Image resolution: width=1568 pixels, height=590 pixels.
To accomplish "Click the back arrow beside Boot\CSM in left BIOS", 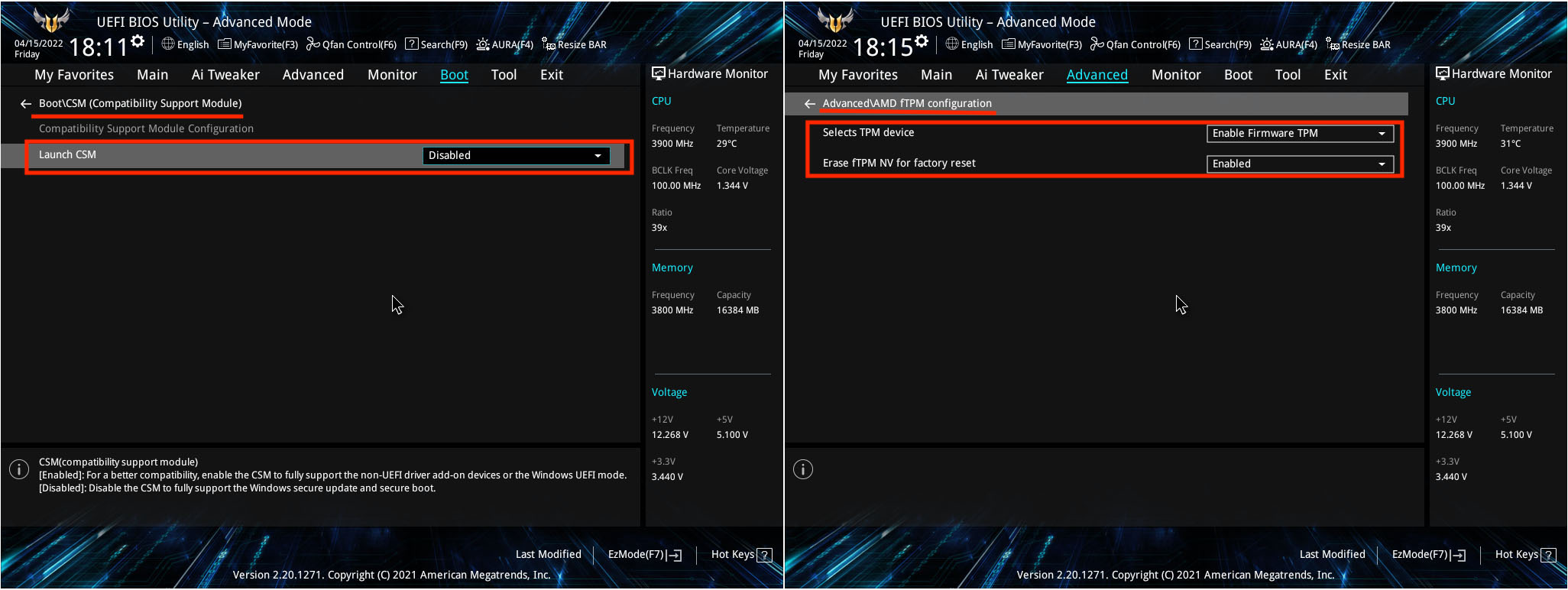I will click(26, 103).
